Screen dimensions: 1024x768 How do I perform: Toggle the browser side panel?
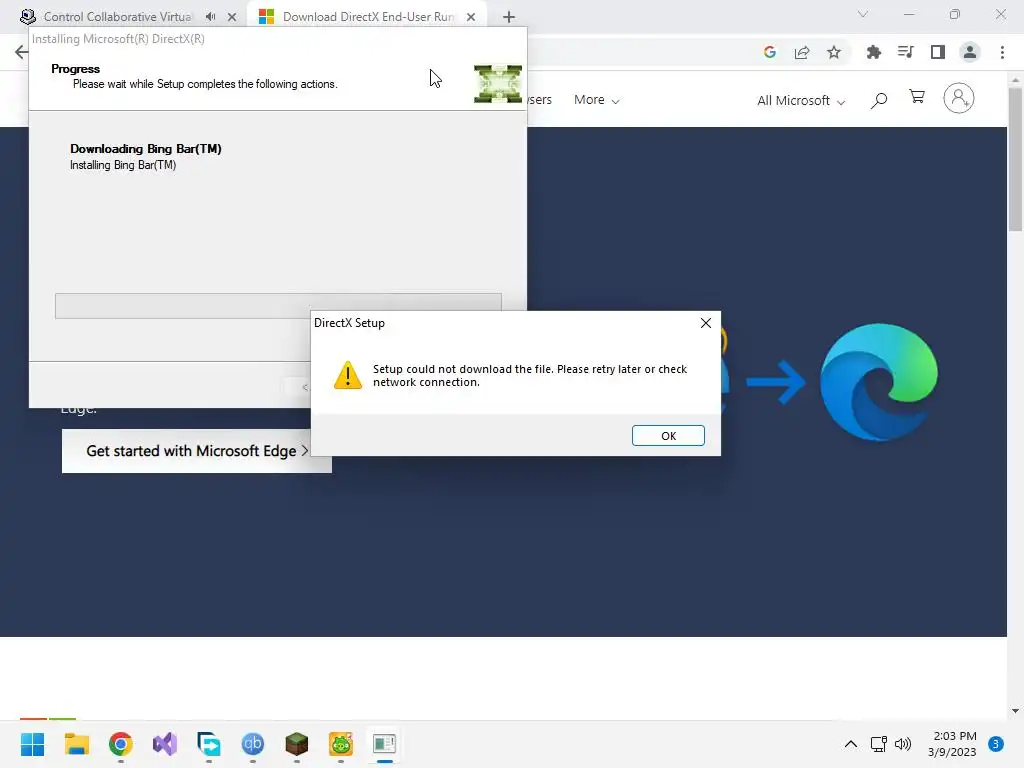(938, 52)
